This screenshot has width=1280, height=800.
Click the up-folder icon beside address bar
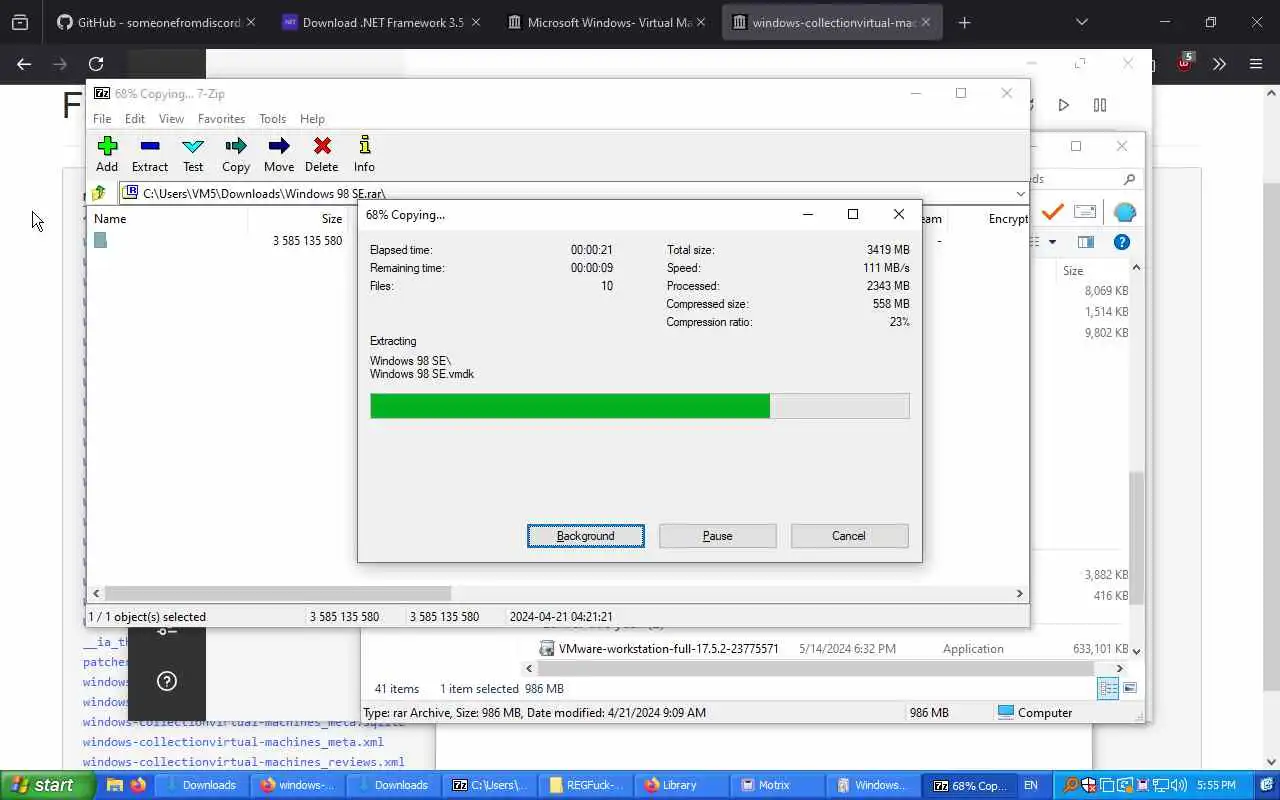pos(99,193)
